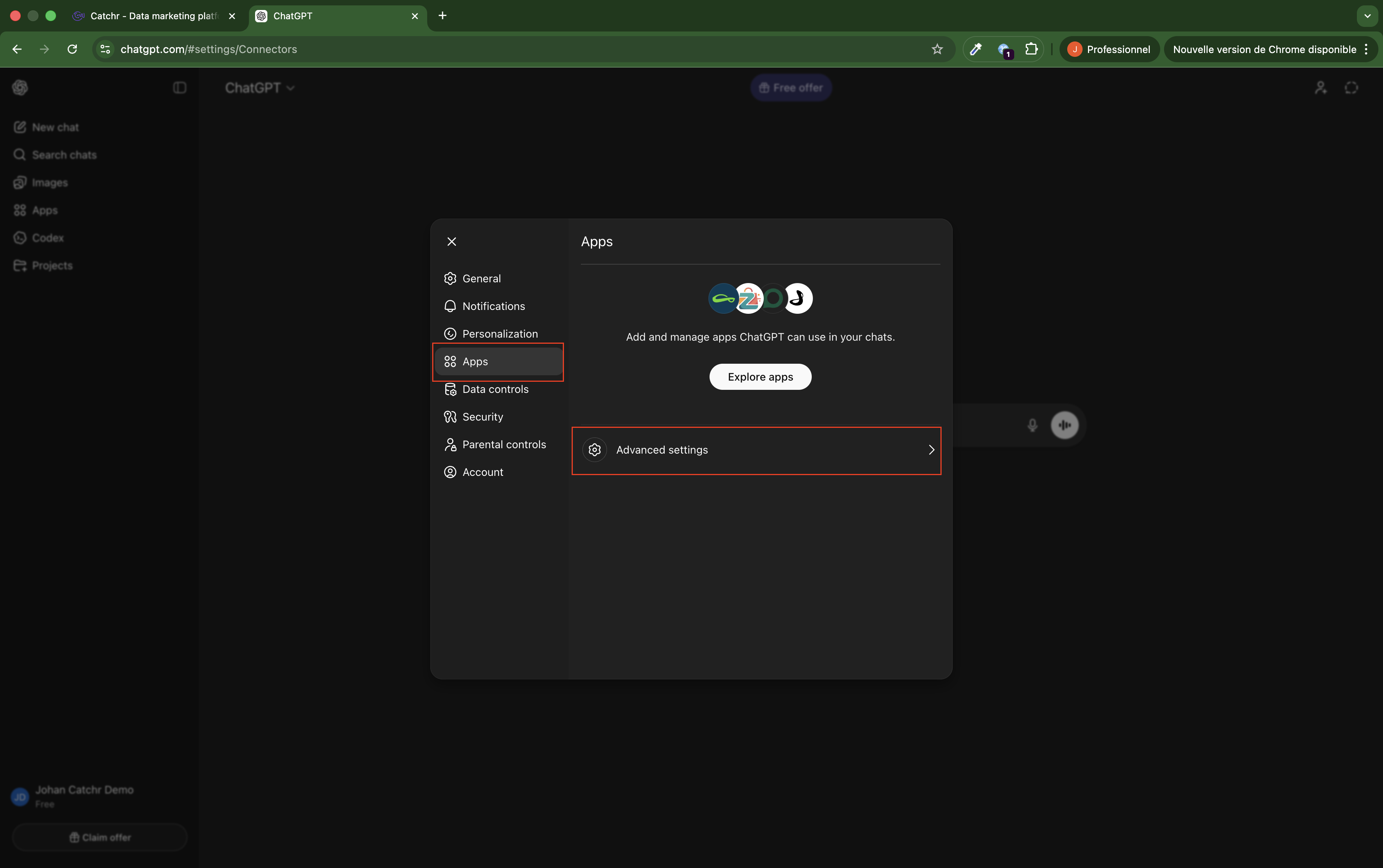Open Data controls settings
The image size is (1383, 868).
coord(495,389)
